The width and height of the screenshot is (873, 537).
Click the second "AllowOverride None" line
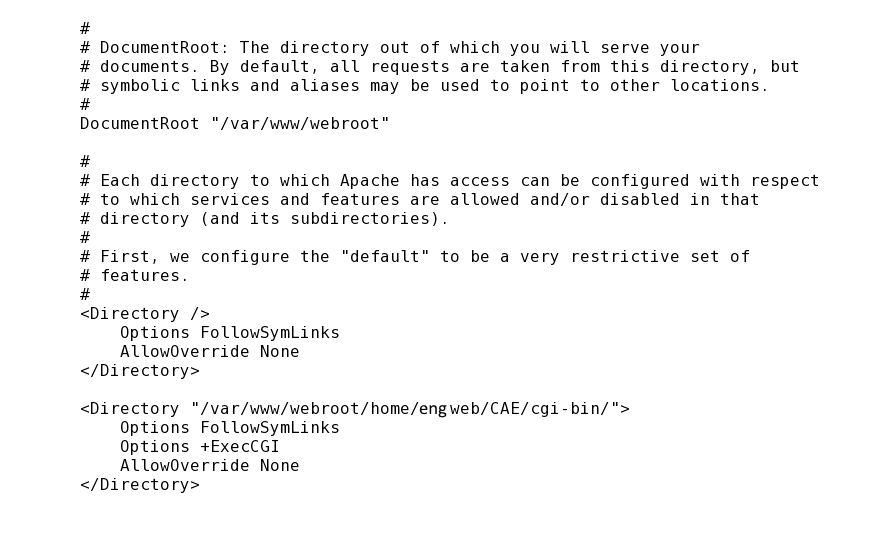209,465
